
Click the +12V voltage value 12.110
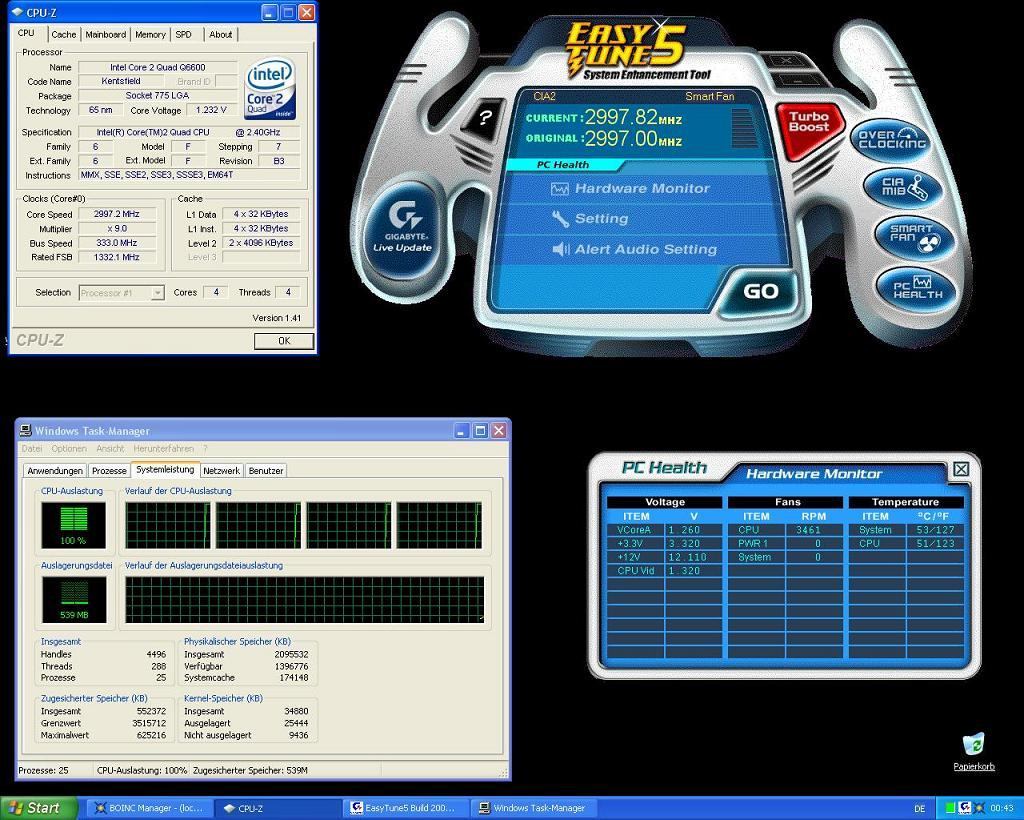pos(687,558)
